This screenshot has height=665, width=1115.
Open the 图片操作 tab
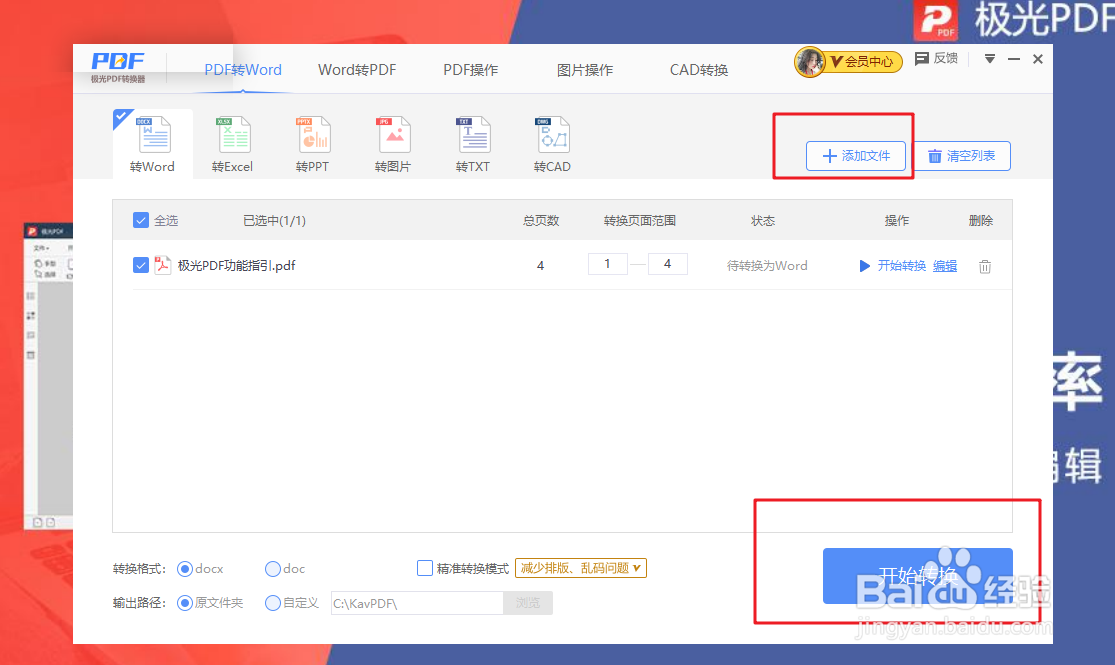[x=585, y=70]
